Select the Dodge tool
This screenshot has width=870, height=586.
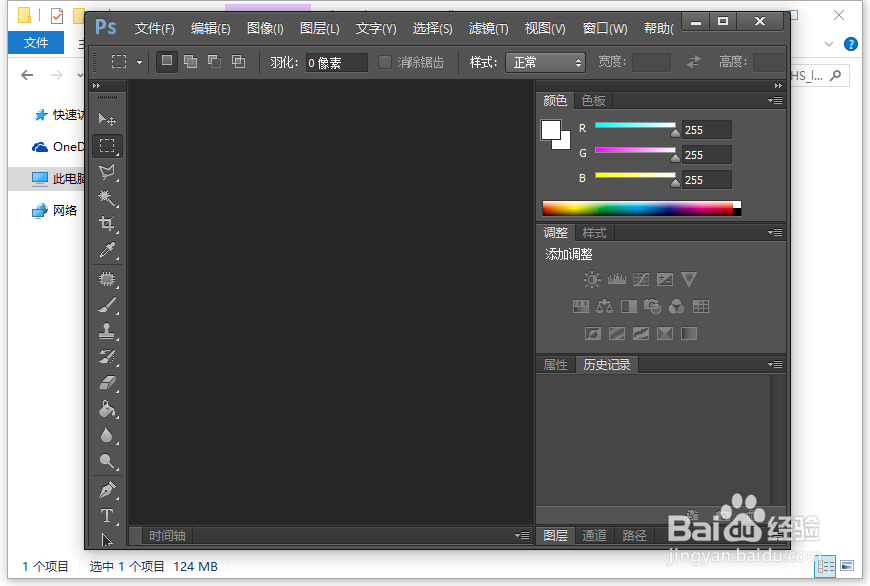coord(107,461)
